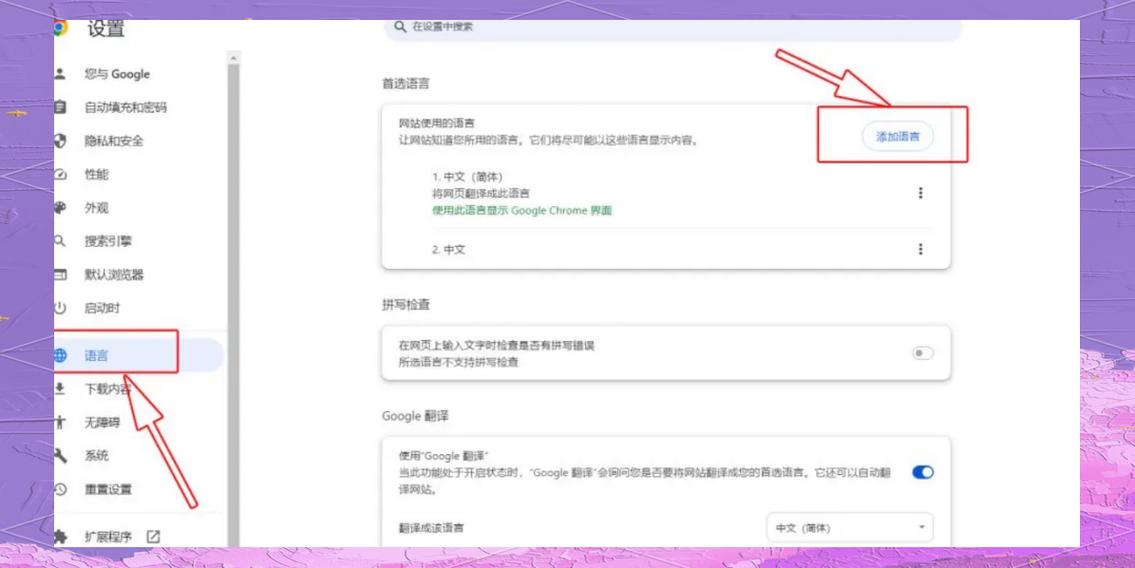Click the sidebar vertical scrollbar

[233, 304]
